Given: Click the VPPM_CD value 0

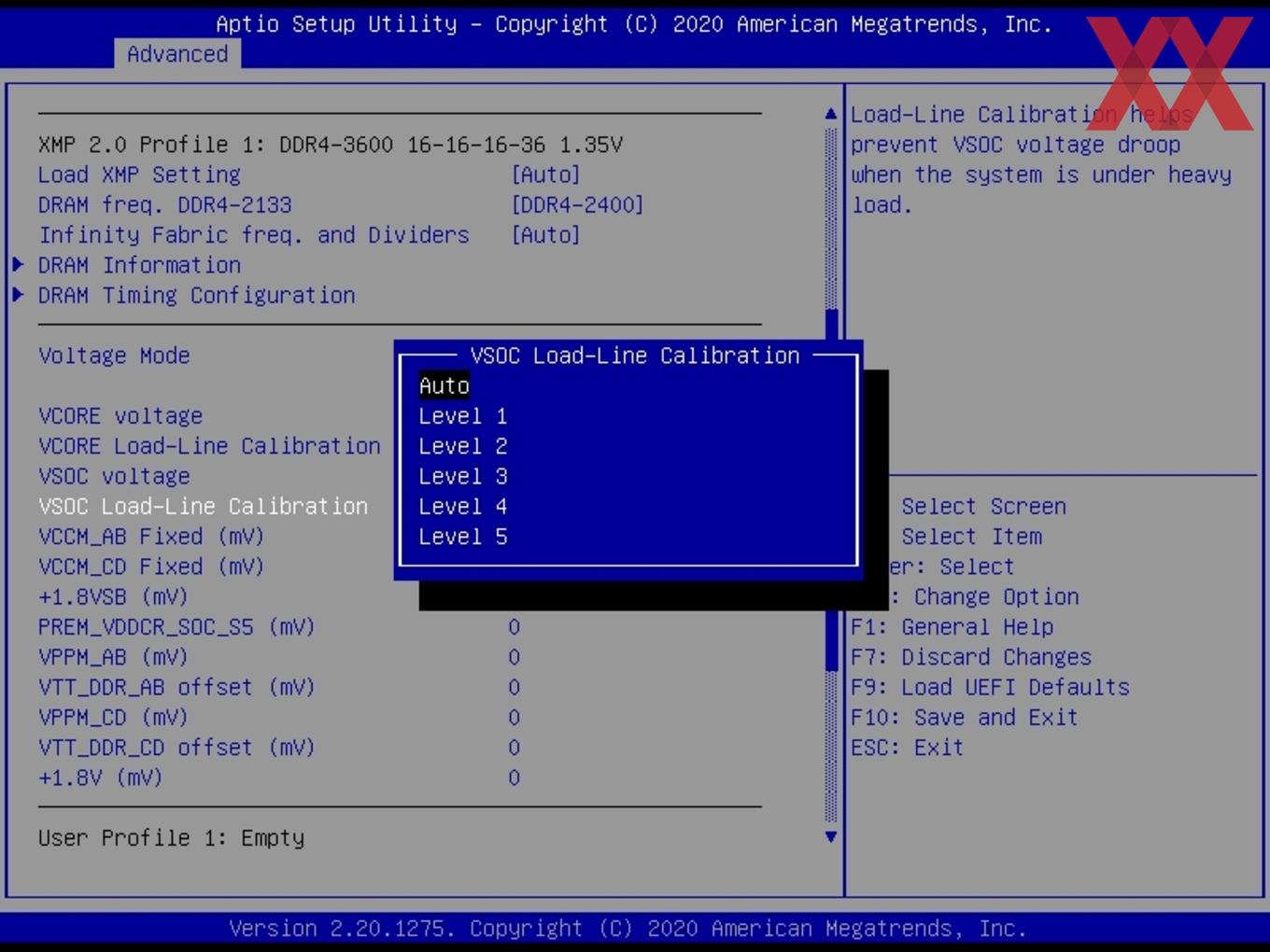Looking at the screenshot, I should [515, 718].
